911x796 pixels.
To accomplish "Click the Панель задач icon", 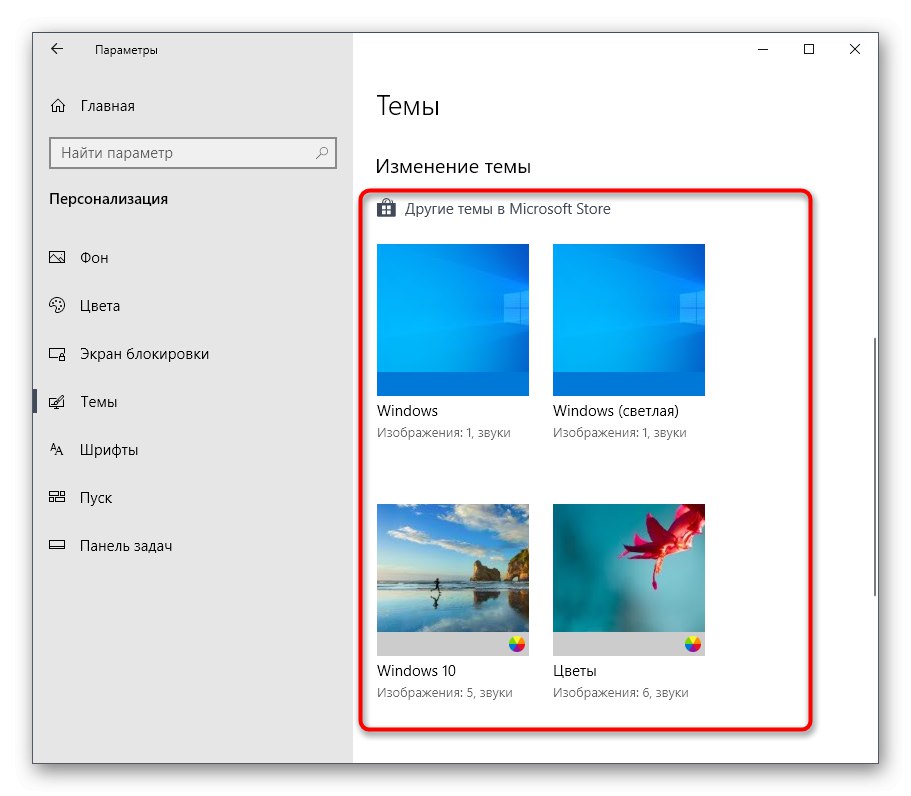I will [58, 546].
